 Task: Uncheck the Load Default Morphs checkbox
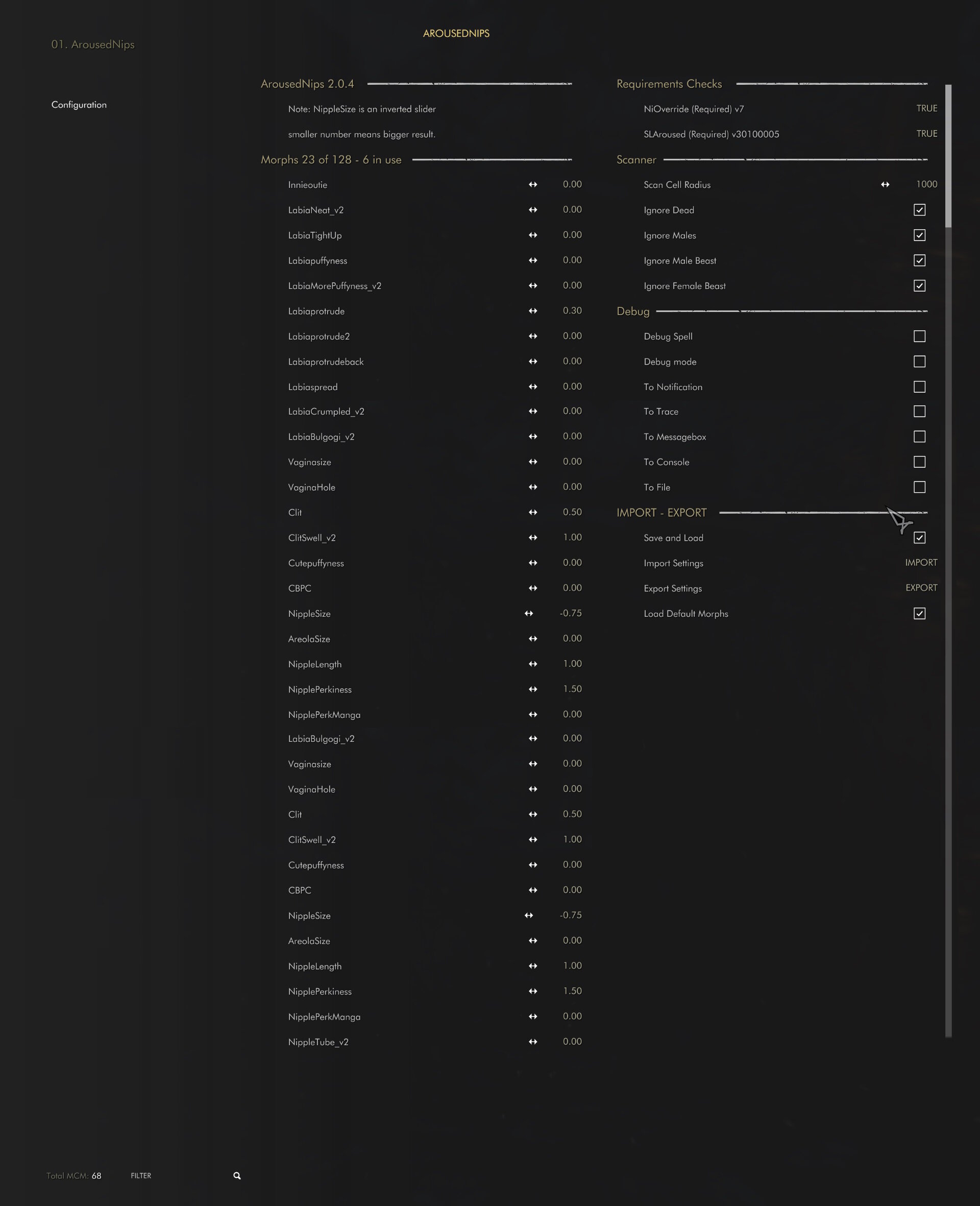pos(920,613)
